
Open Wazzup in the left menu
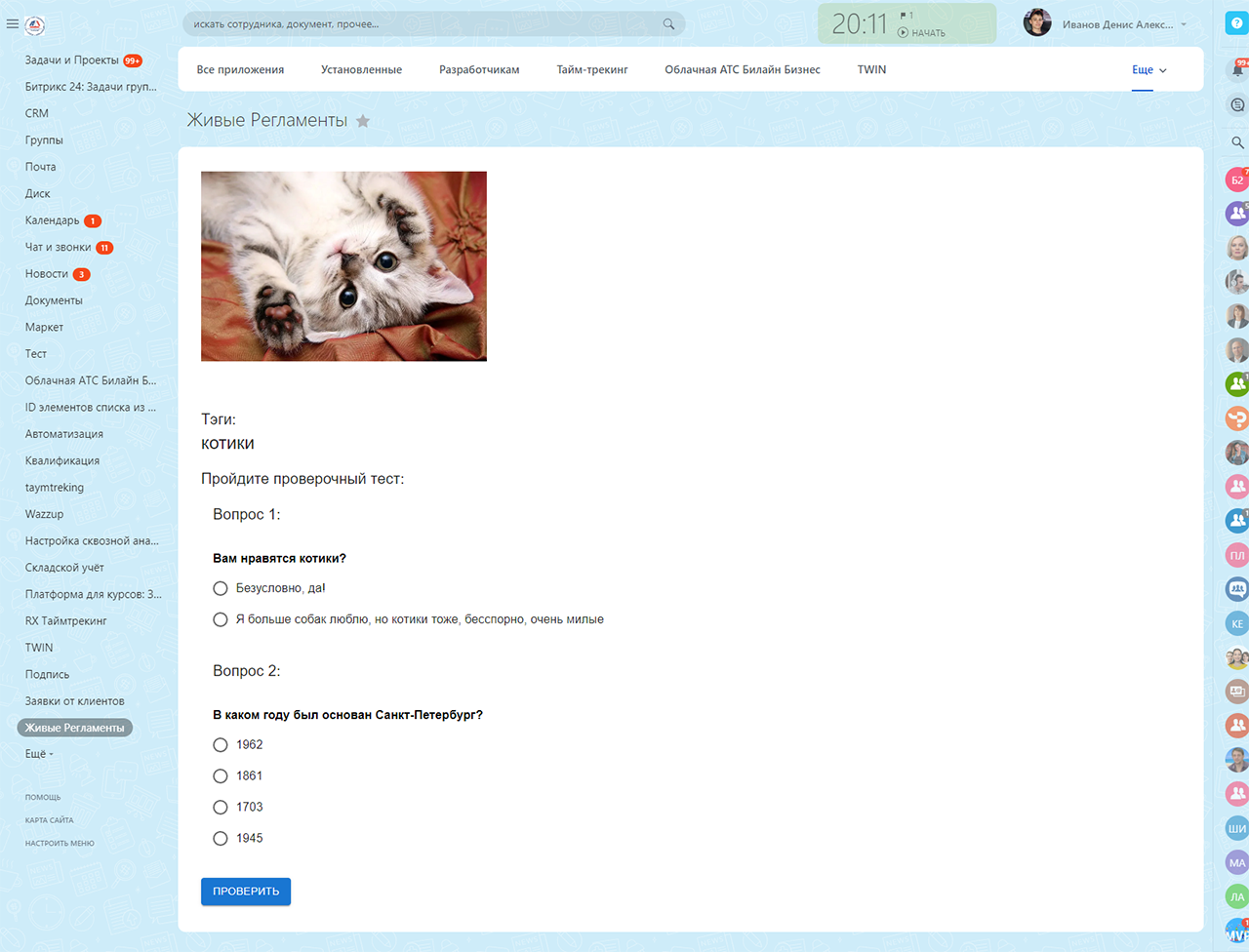point(44,514)
